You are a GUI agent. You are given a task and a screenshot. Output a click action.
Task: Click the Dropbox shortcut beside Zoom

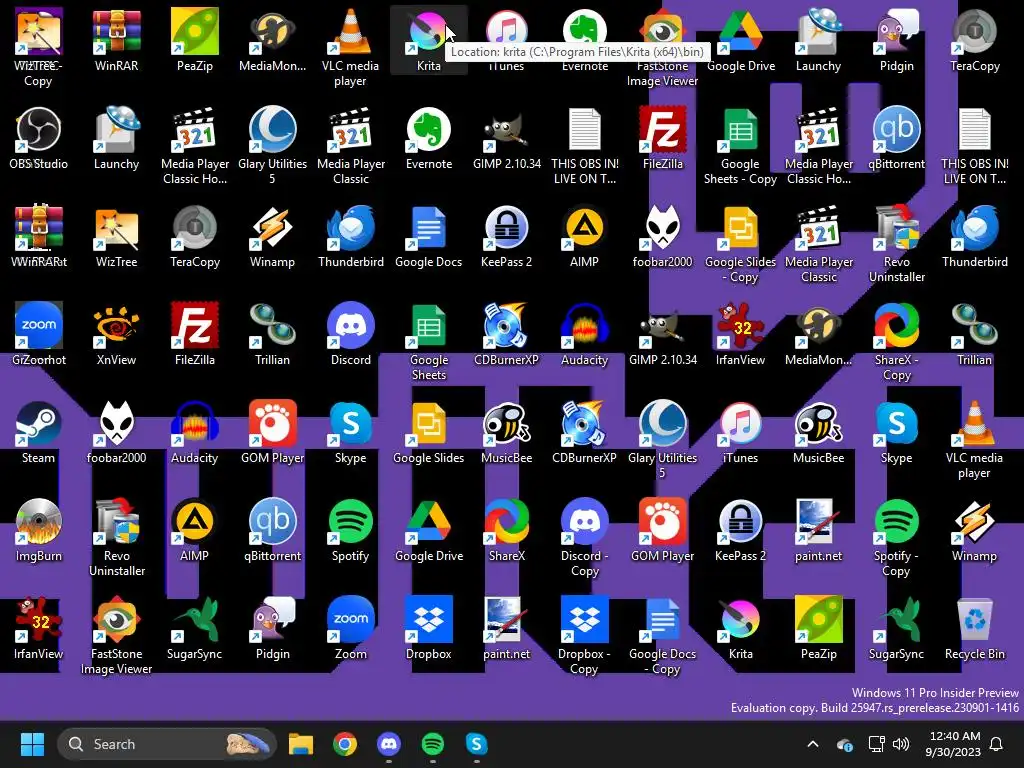[428, 628]
